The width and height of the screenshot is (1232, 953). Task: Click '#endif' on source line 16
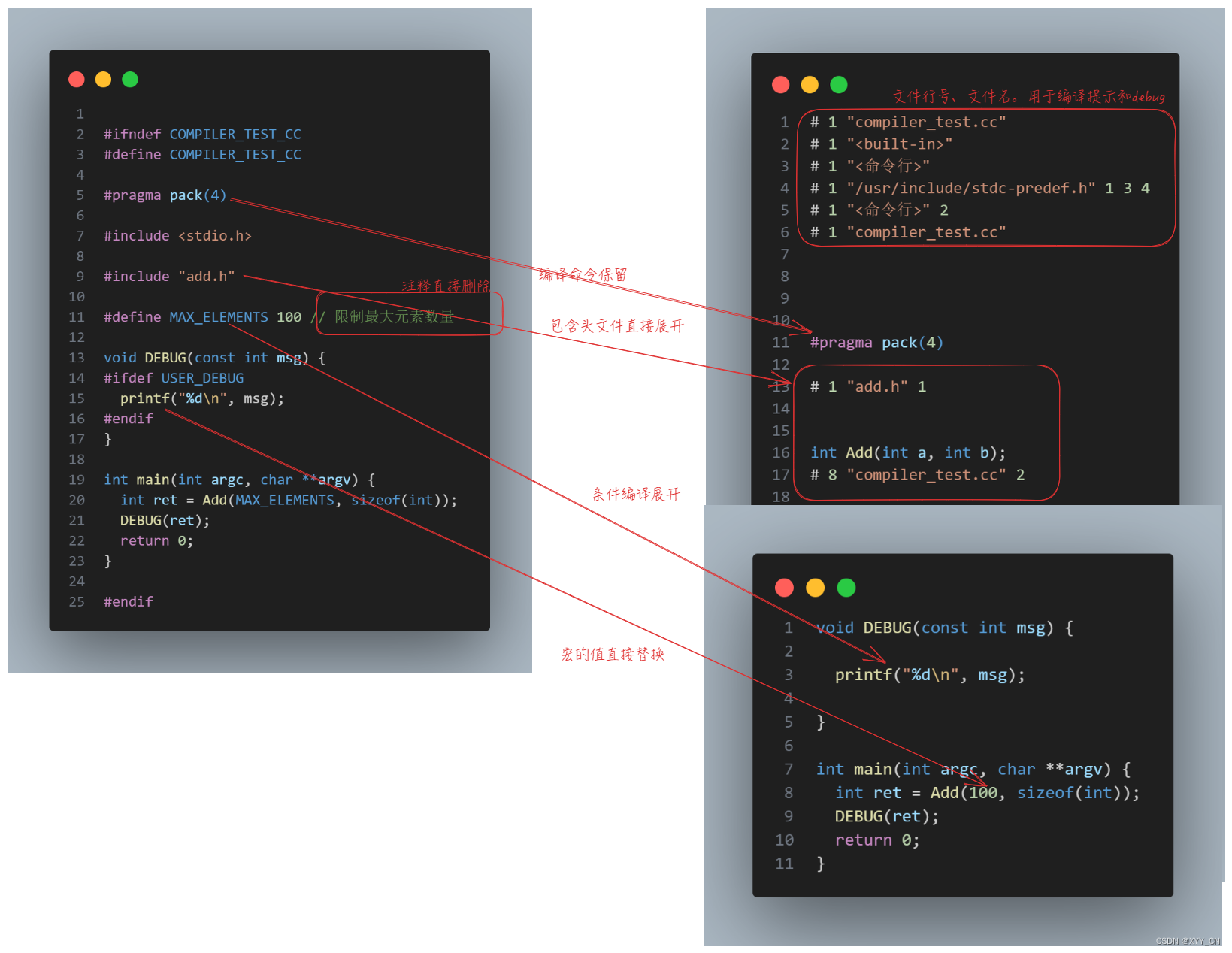coord(129,419)
